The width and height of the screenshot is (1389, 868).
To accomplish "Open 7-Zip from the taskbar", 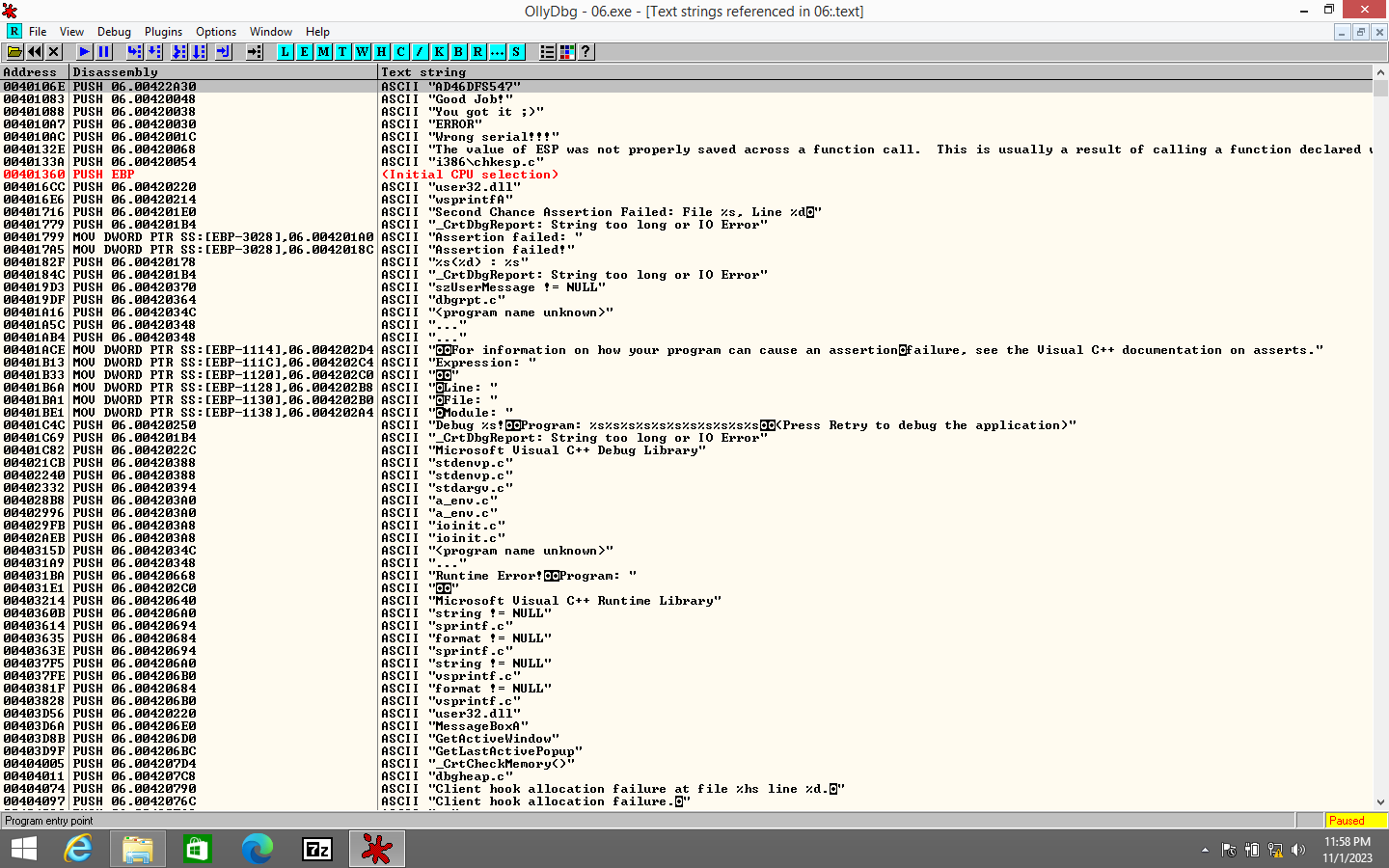I will point(317,849).
